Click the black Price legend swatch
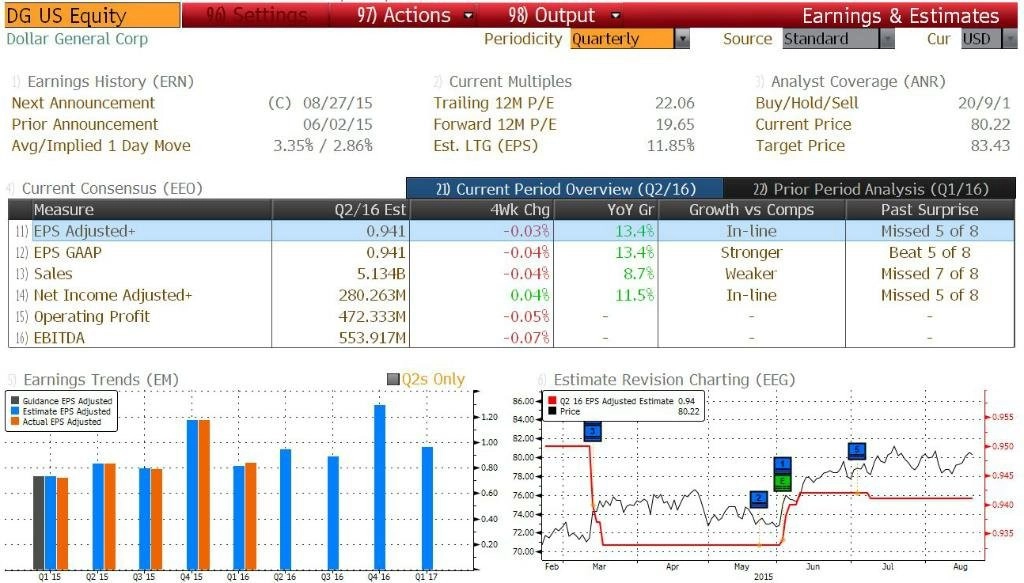Screen dimensions: 1024x583 click(552, 411)
